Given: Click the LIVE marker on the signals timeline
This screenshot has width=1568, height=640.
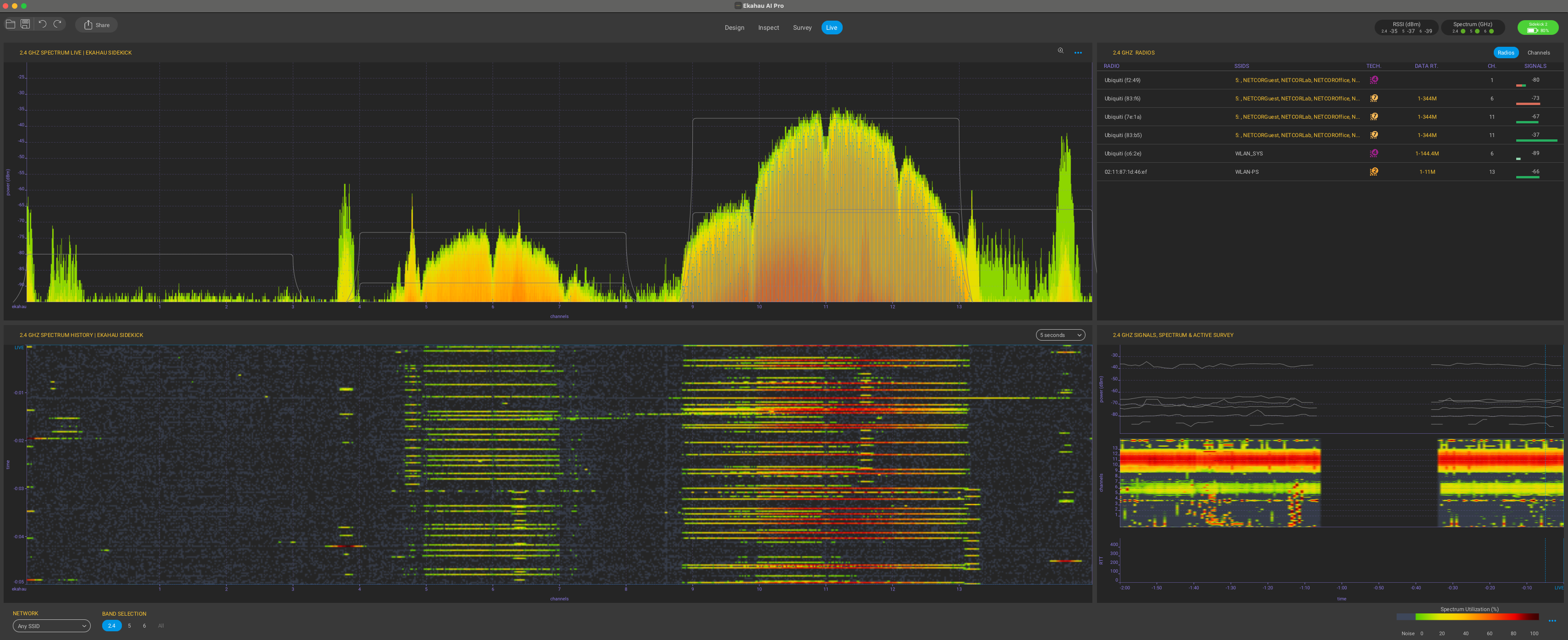Looking at the screenshot, I should click(1558, 588).
